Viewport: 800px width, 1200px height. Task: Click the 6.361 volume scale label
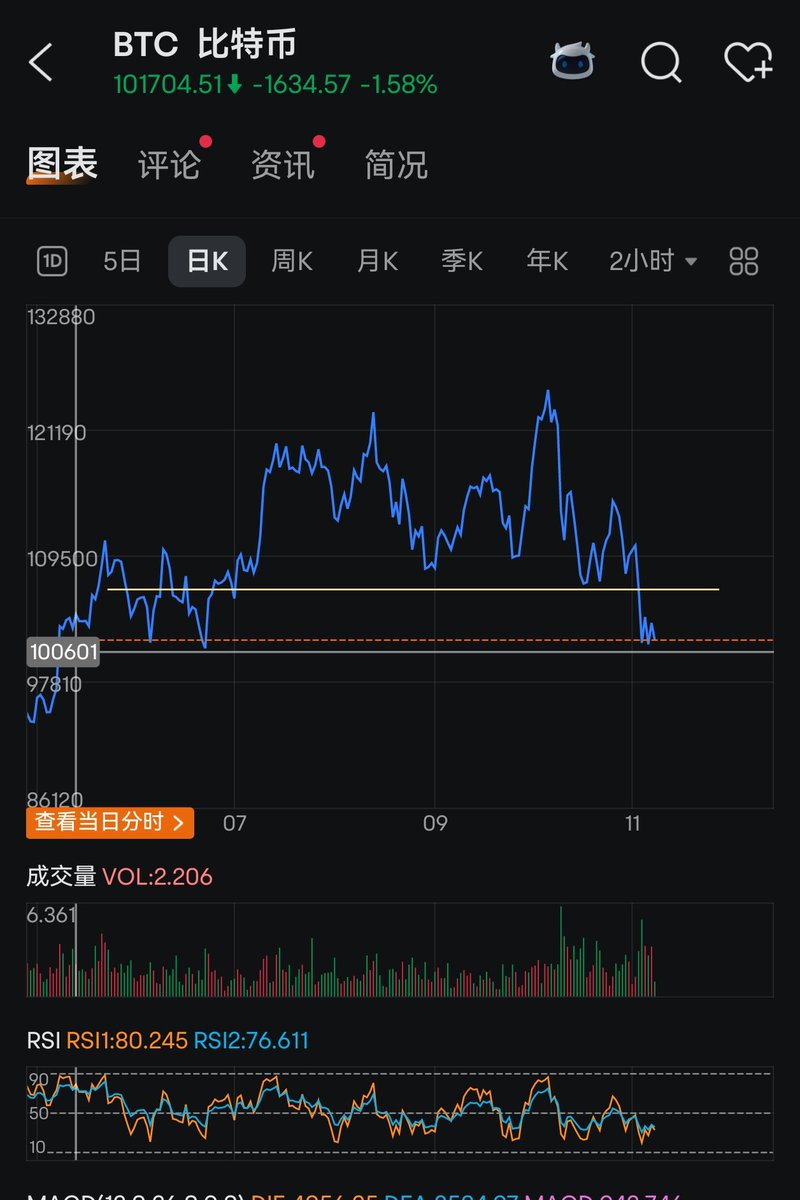(52, 915)
